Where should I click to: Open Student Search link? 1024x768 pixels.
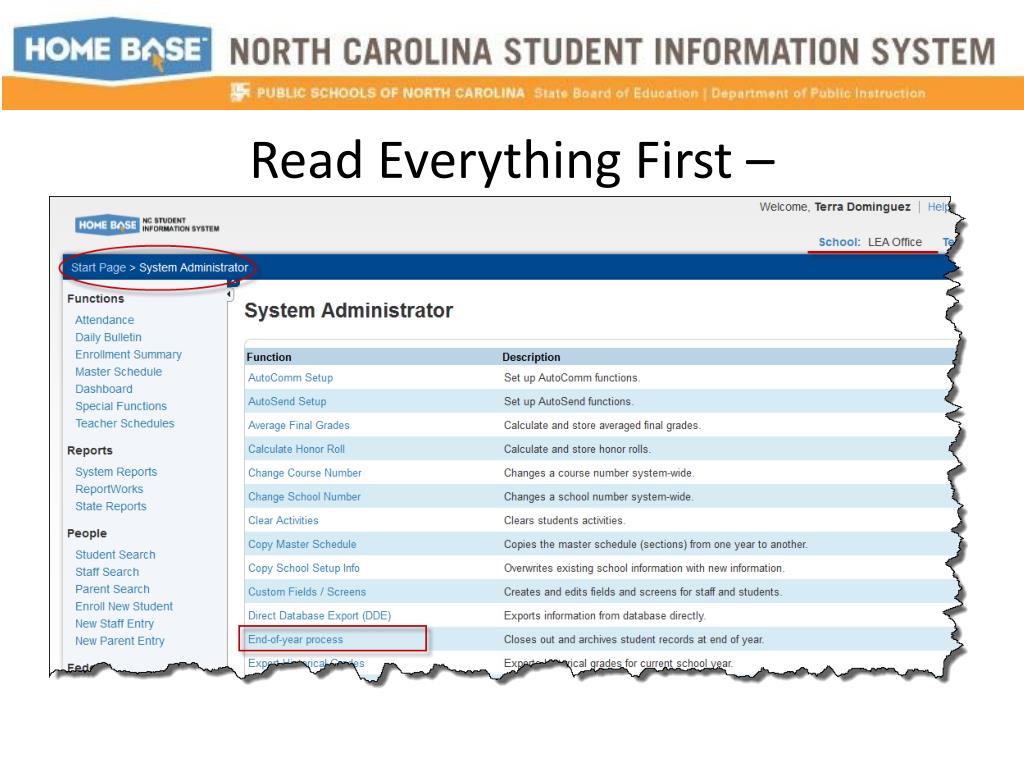point(116,554)
